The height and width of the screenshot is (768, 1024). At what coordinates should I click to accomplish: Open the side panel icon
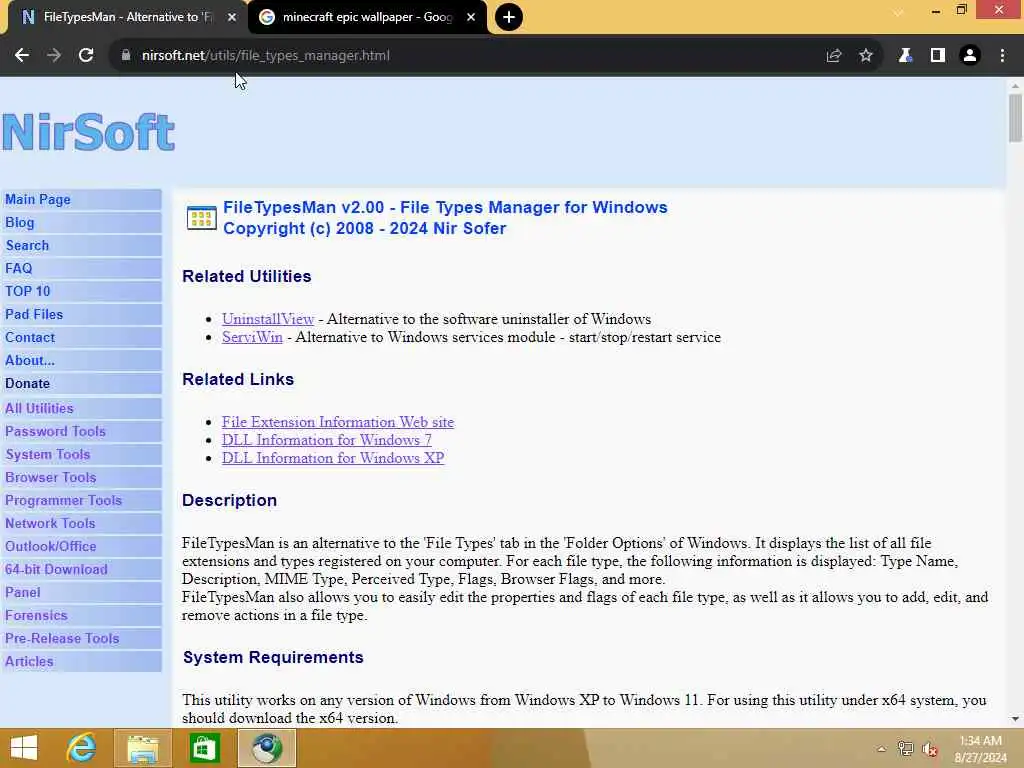click(x=938, y=56)
